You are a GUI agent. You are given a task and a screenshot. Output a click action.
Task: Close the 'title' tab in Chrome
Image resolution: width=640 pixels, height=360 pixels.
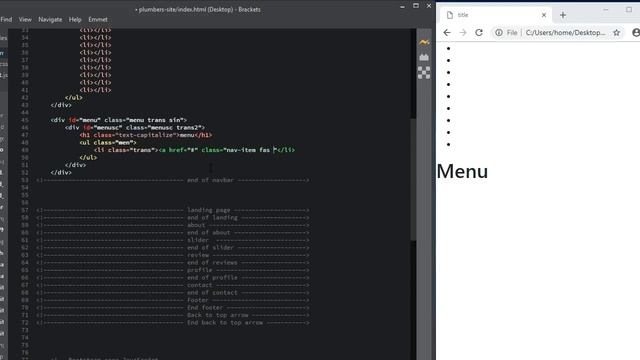click(544, 15)
